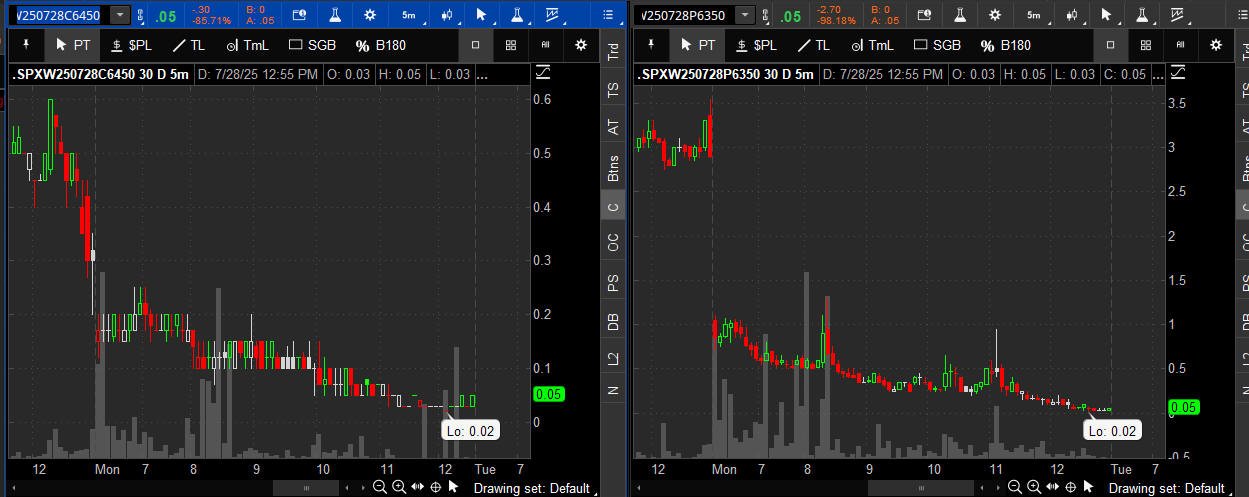Screen dimensions: 1249x497
Task: Select $PL price level tool in right chart
Action: (755, 45)
